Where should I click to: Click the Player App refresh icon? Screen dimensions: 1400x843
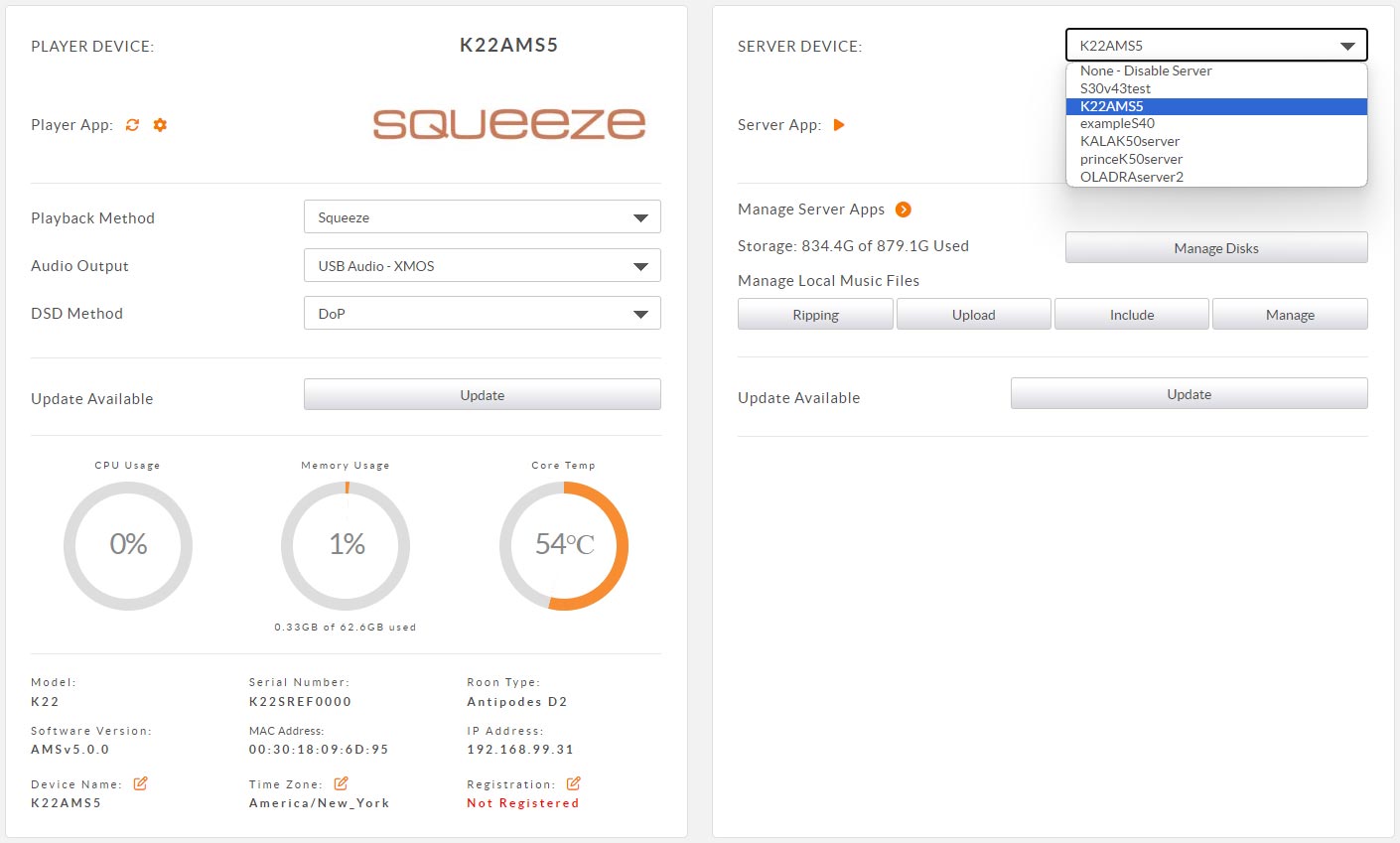click(x=132, y=125)
